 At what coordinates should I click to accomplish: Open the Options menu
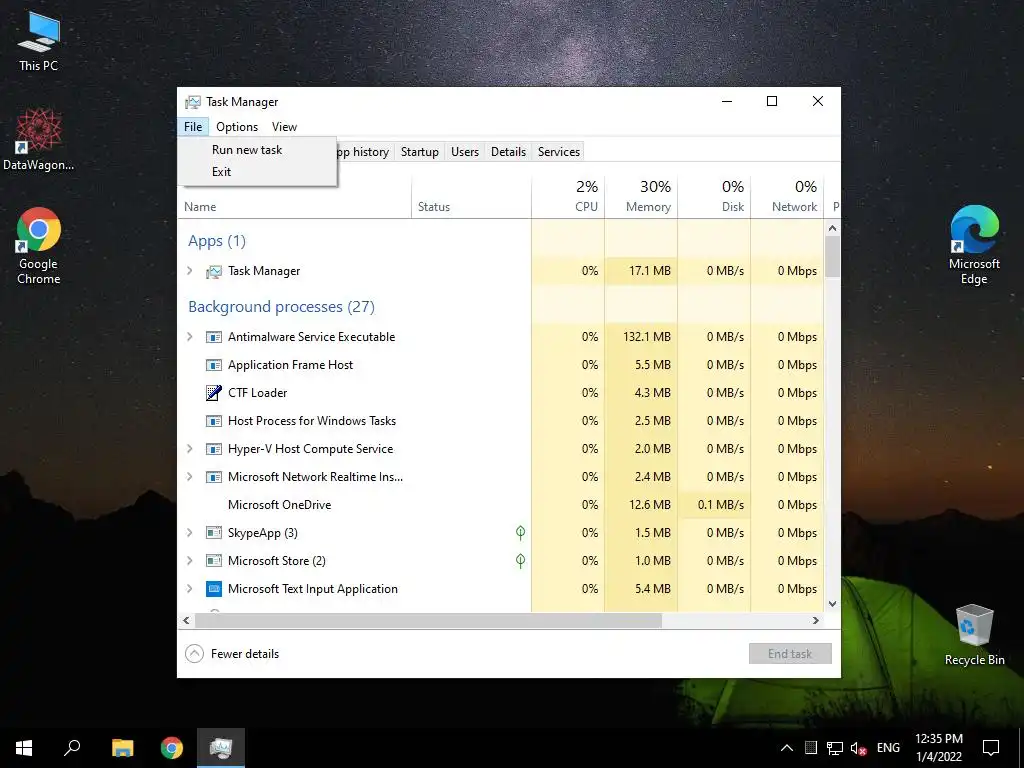click(x=237, y=127)
